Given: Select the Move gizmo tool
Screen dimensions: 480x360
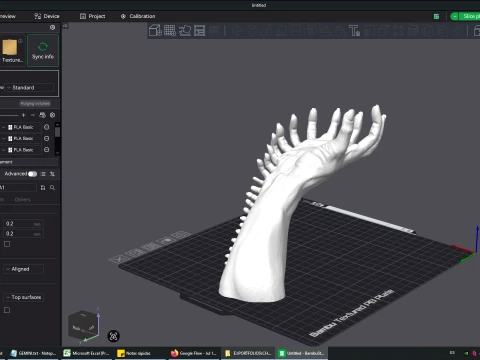Looking at the screenshot, I should (x=236, y=31).
